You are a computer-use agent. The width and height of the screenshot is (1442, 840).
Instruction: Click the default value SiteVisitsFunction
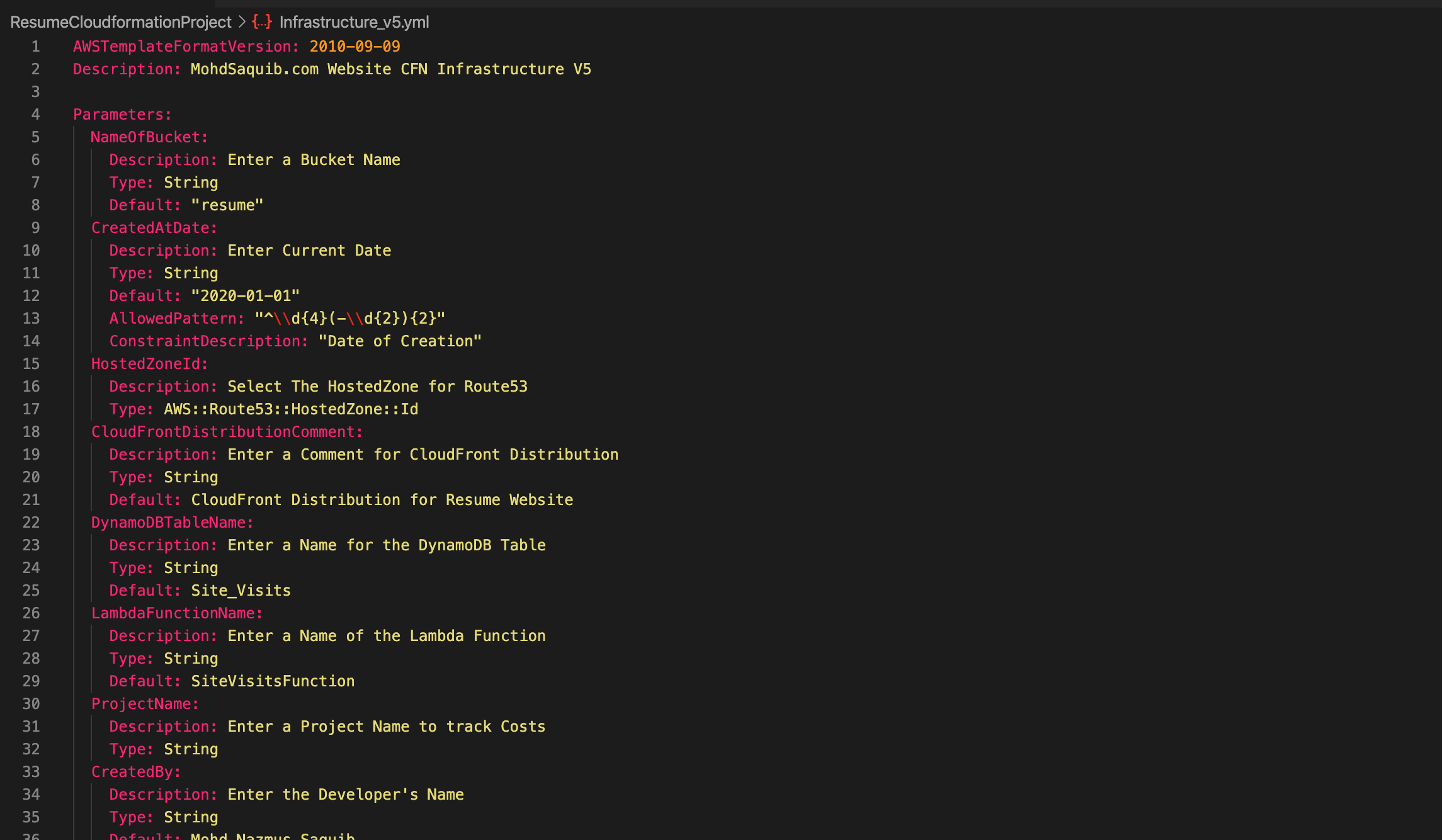pyautogui.click(x=273, y=681)
